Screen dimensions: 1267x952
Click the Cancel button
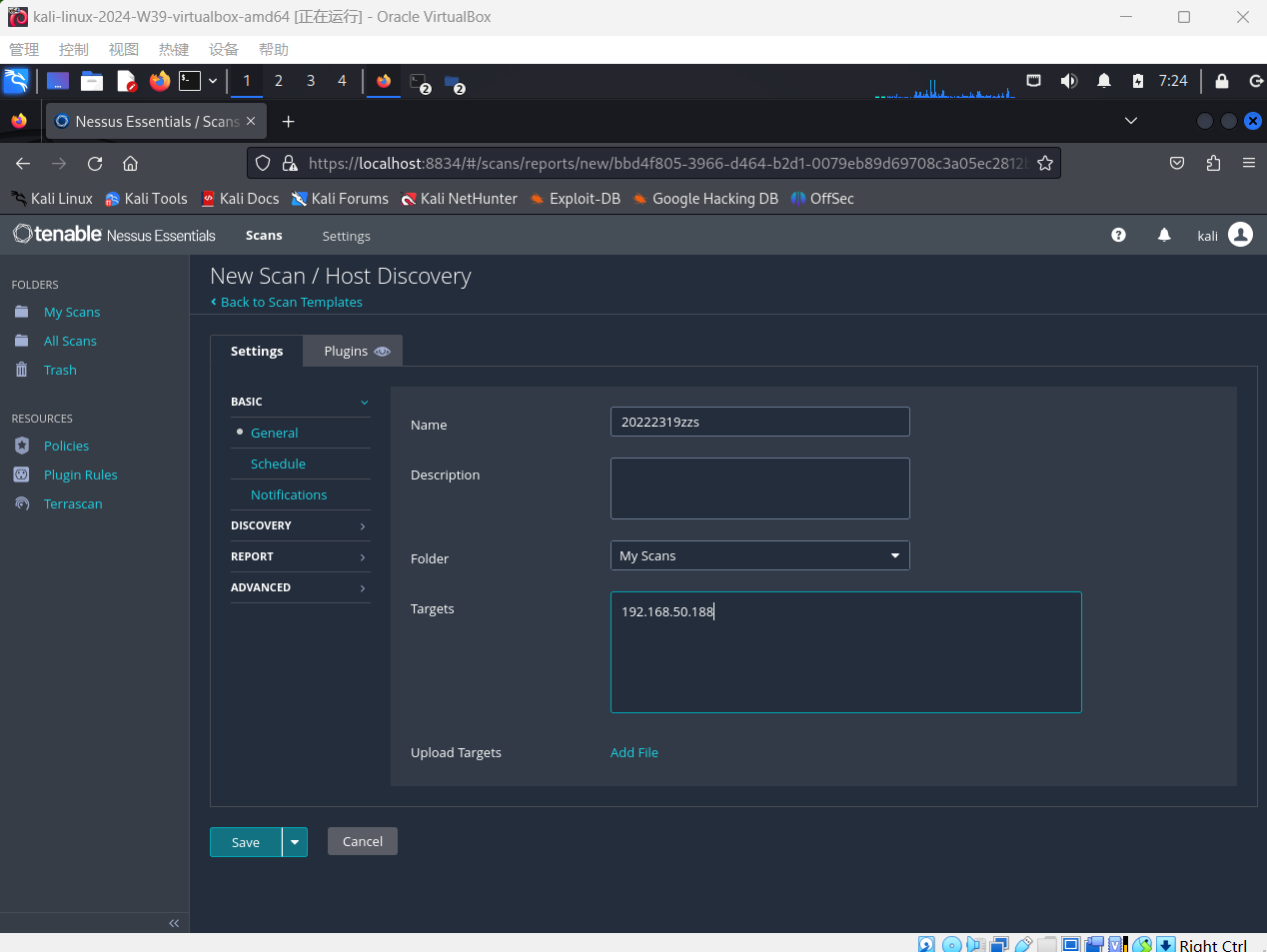(x=363, y=841)
